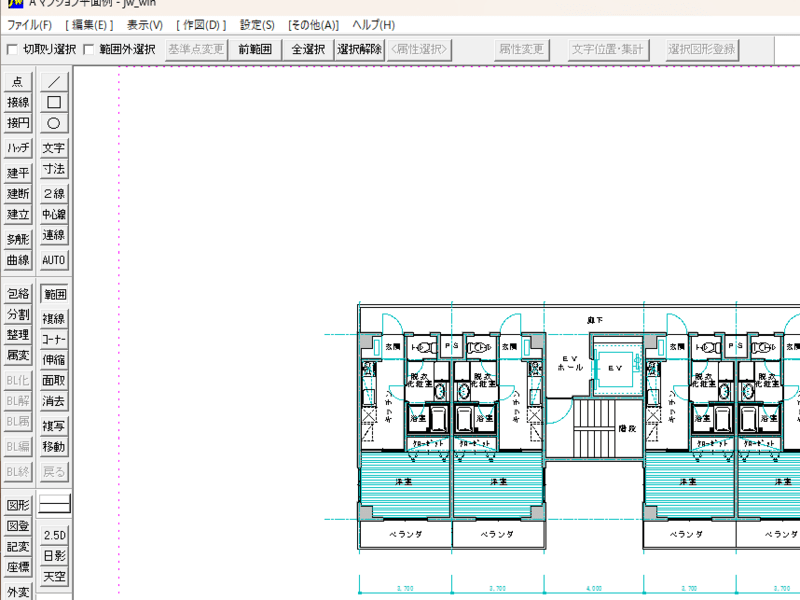This screenshot has height=600, width=800.
Task: Select the rectangle drawing tool icon
Action: [x=54, y=102]
